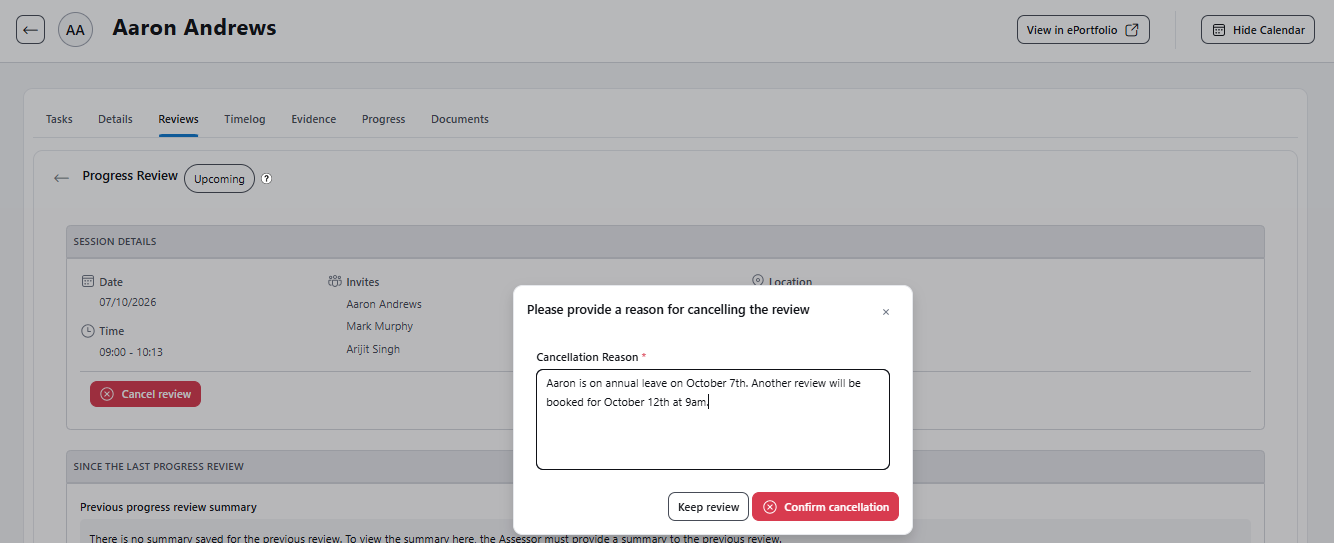
Task: Click Previous progress review summary heading
Action: 168,507
